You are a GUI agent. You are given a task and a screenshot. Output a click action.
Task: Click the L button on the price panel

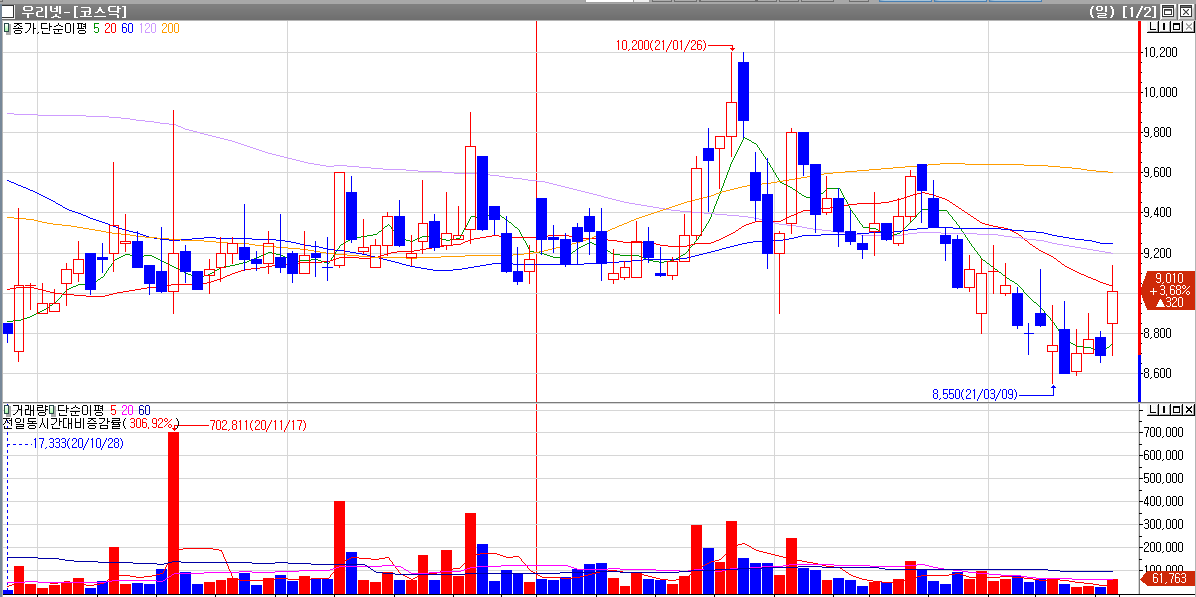(1152, 27)
